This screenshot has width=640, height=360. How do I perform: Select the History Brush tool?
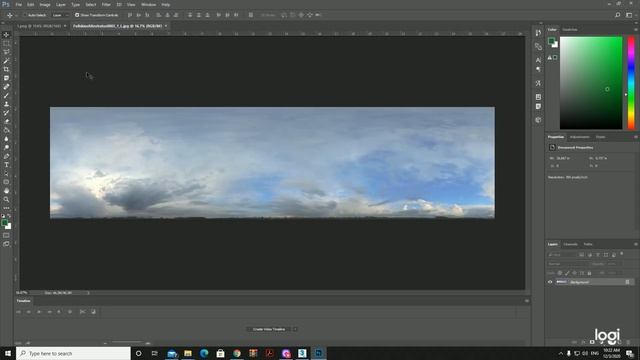pos(6,113)
